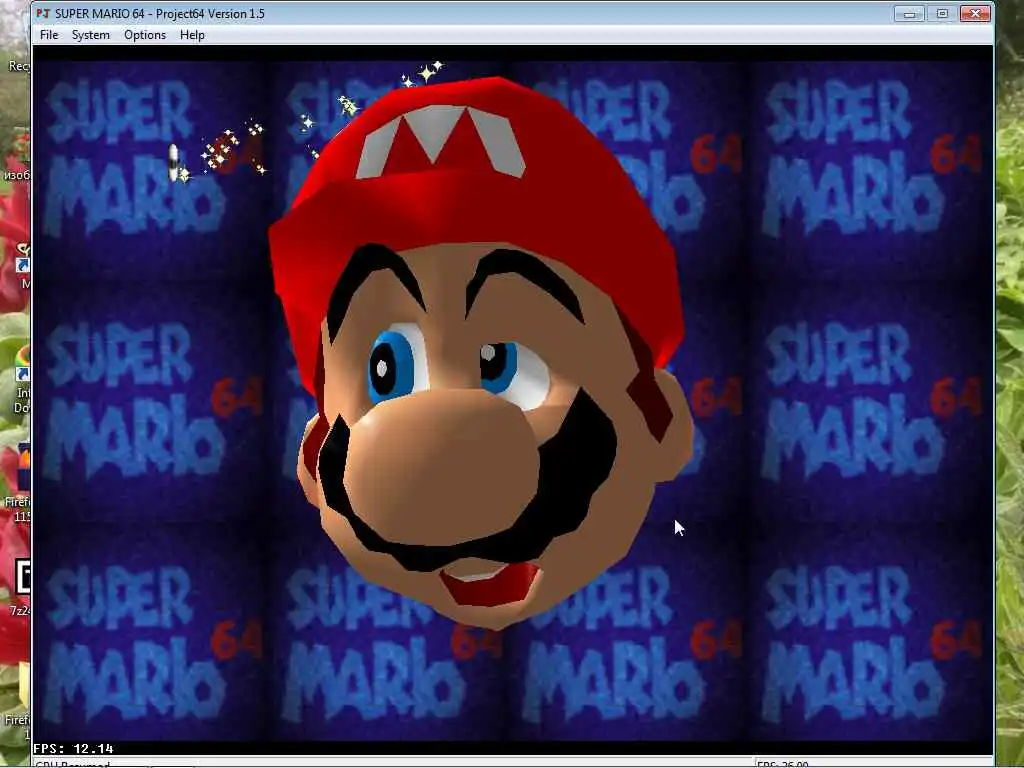Image resolution: width=1024 pixels, height=768 pixels.
Task: Minimize the Project64 window
Action: (909, 14)
